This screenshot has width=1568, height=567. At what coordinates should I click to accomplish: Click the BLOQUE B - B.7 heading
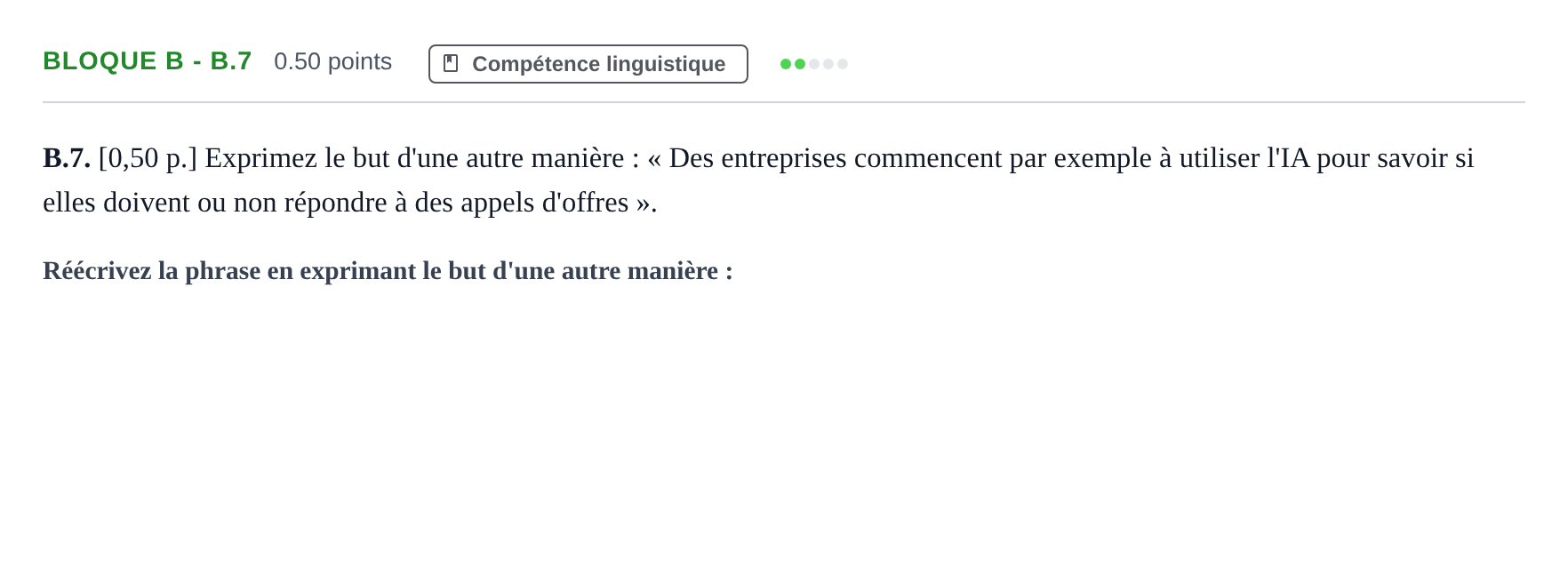click(148, 61)
